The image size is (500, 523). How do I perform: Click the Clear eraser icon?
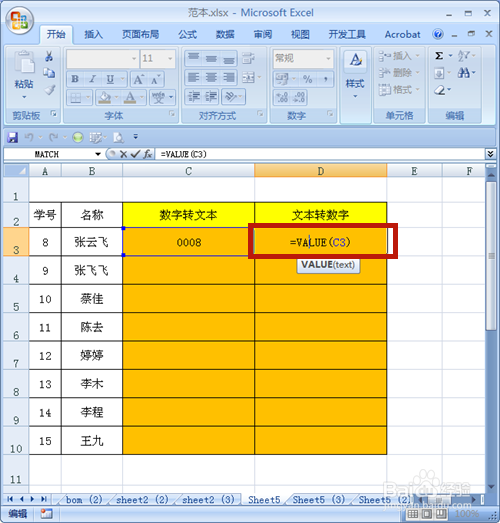pyautogui.click(x=440, y=89)
